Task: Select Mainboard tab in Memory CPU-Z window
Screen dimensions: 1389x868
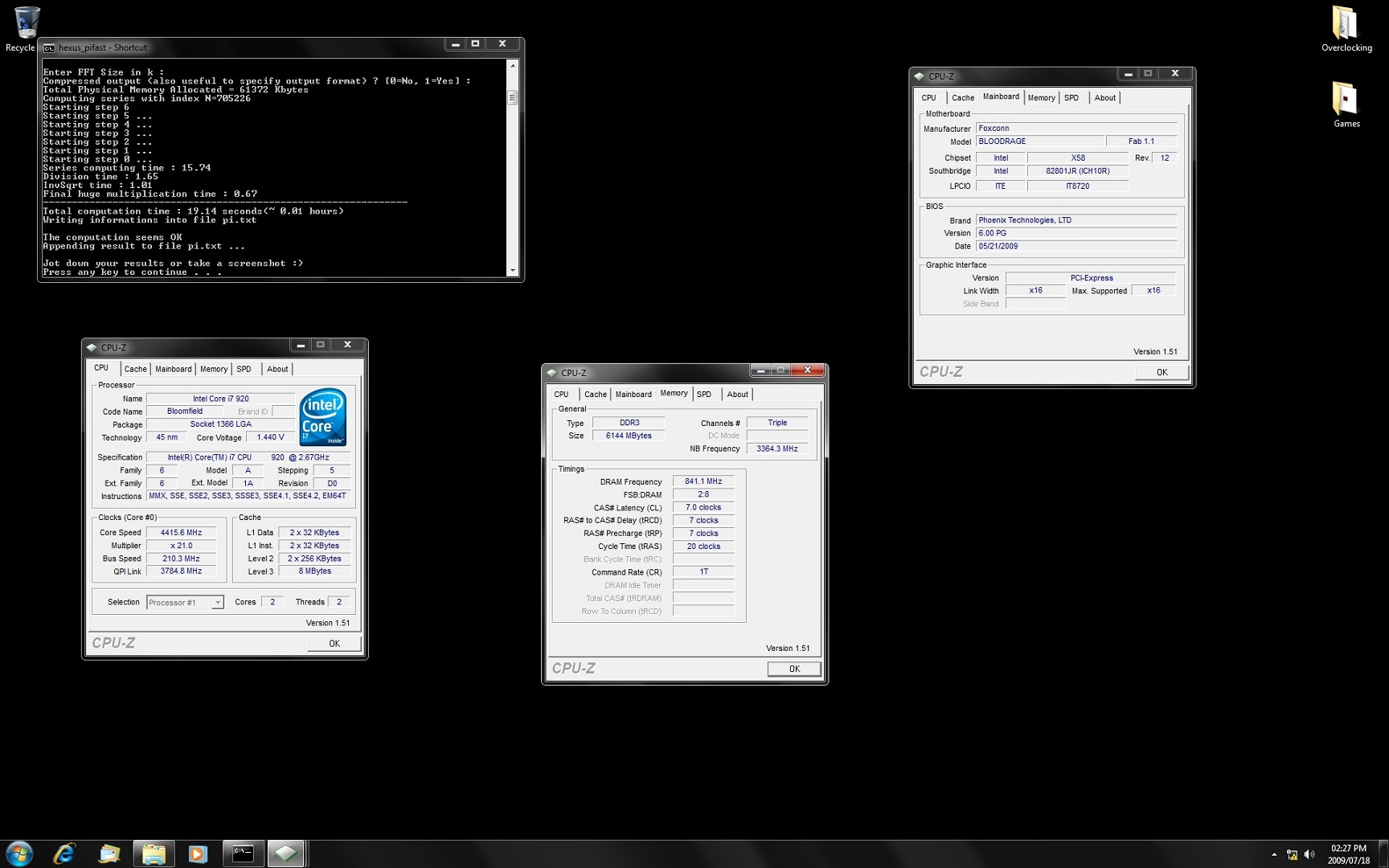Action: 633,394
